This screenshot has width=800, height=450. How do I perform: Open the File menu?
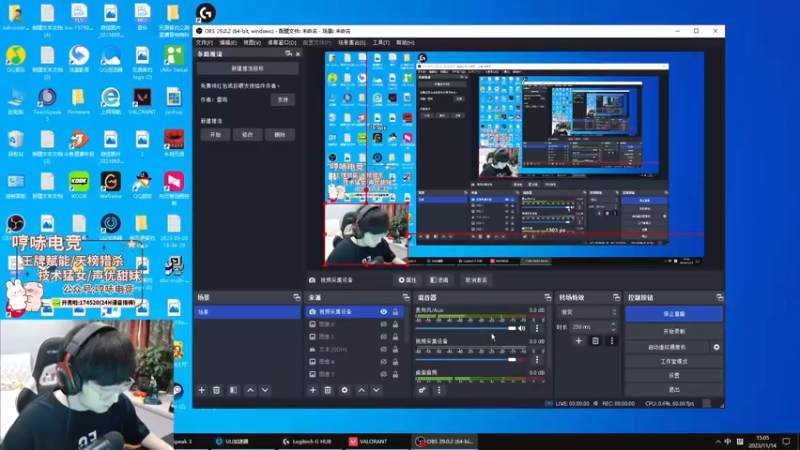click(x=204, y=43)
